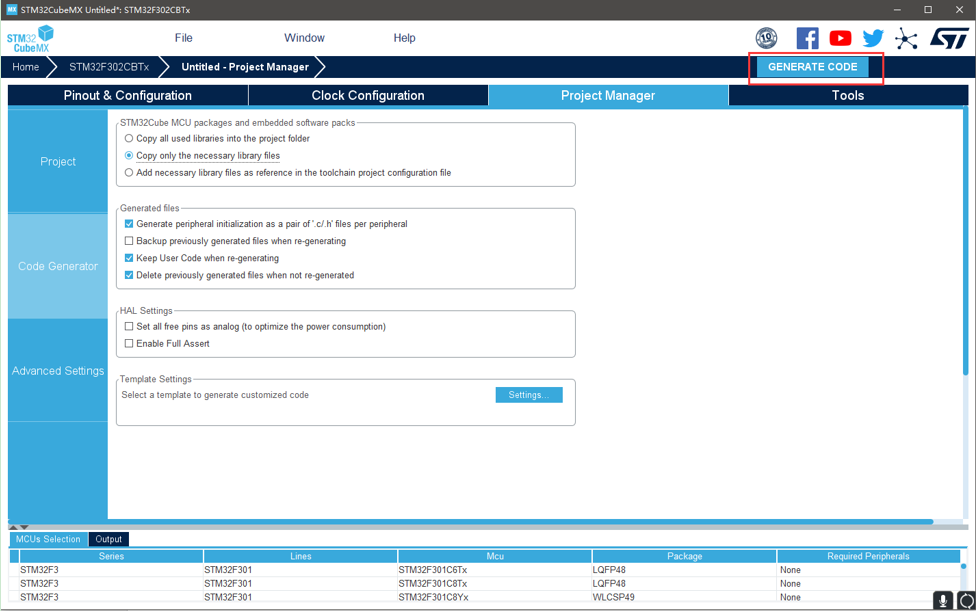Go to Home breadcrumb

click(x=26, y=67)
